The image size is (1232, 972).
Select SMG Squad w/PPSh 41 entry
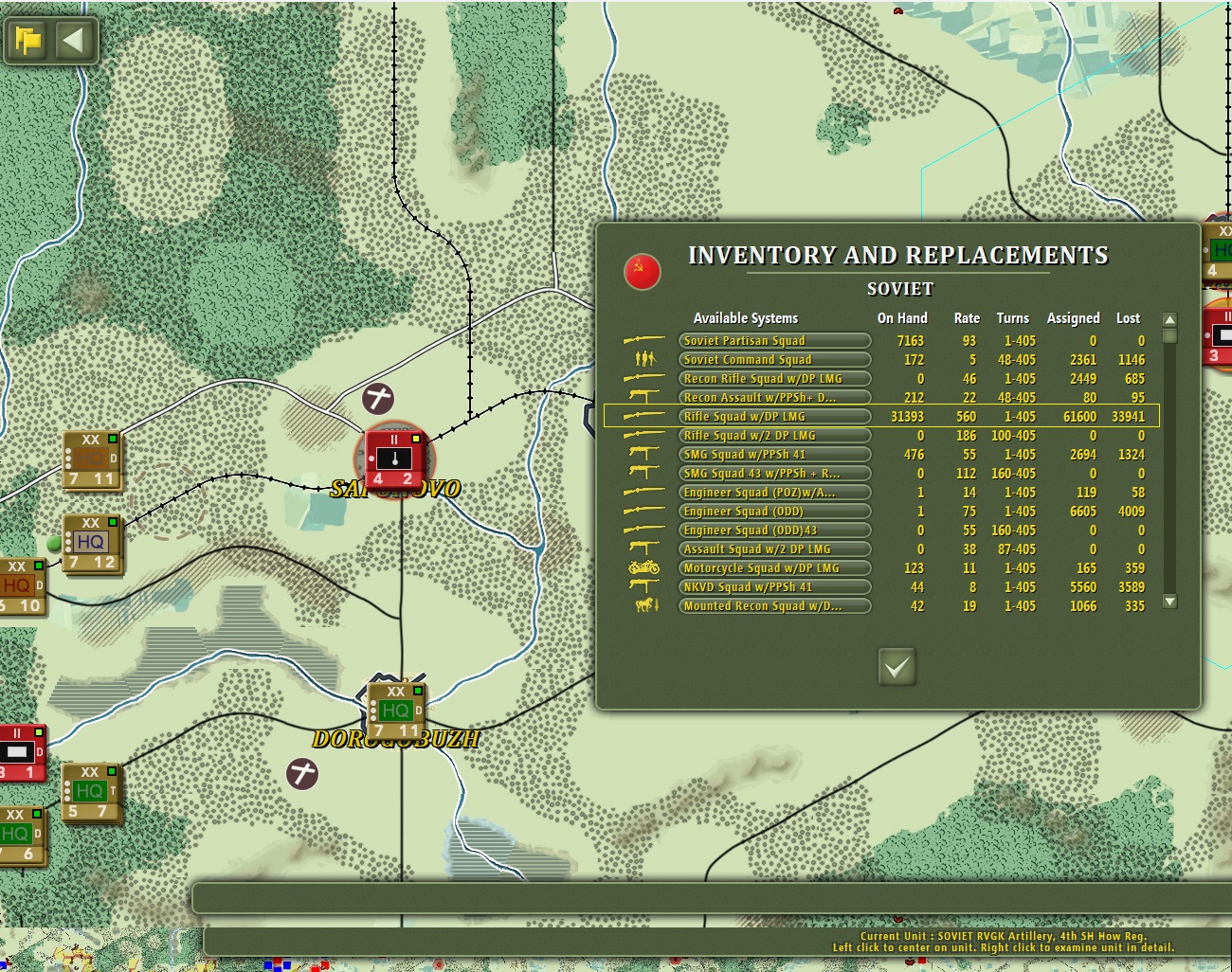tap(774, 455)
